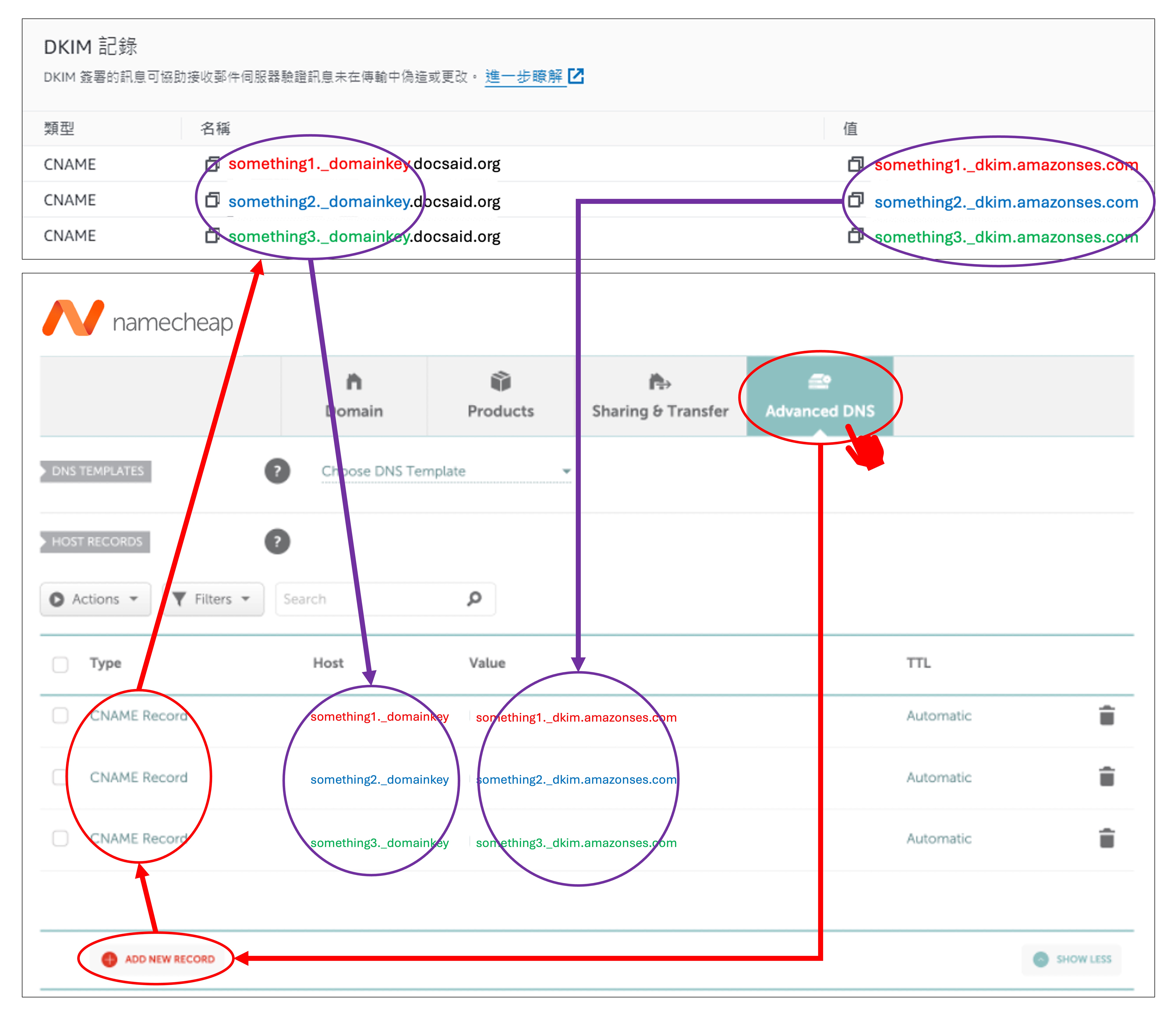Image resolution: width=1176 pixels, height=1017 pixels.
Task: Switch to the Domain tab
Action: 354,396
